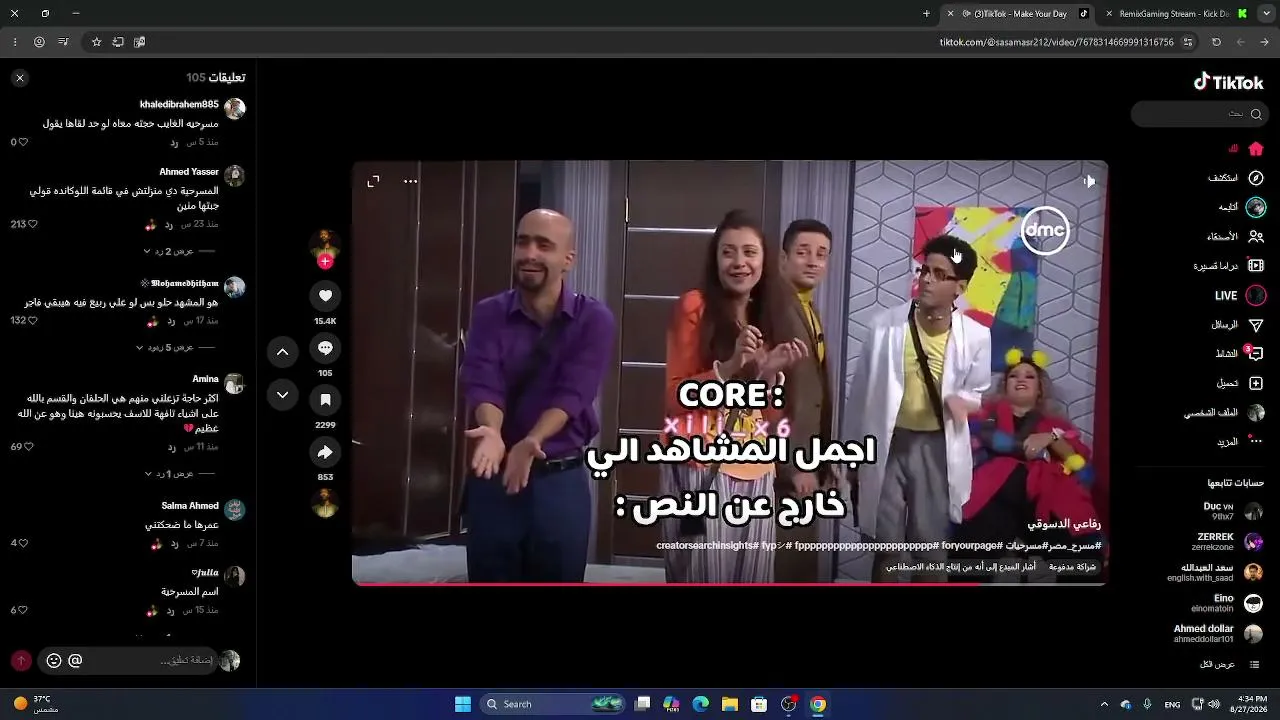This screenshot has width=1280, height=720.
Task: Open the Chrome profile icon
Action: [39, 42]
